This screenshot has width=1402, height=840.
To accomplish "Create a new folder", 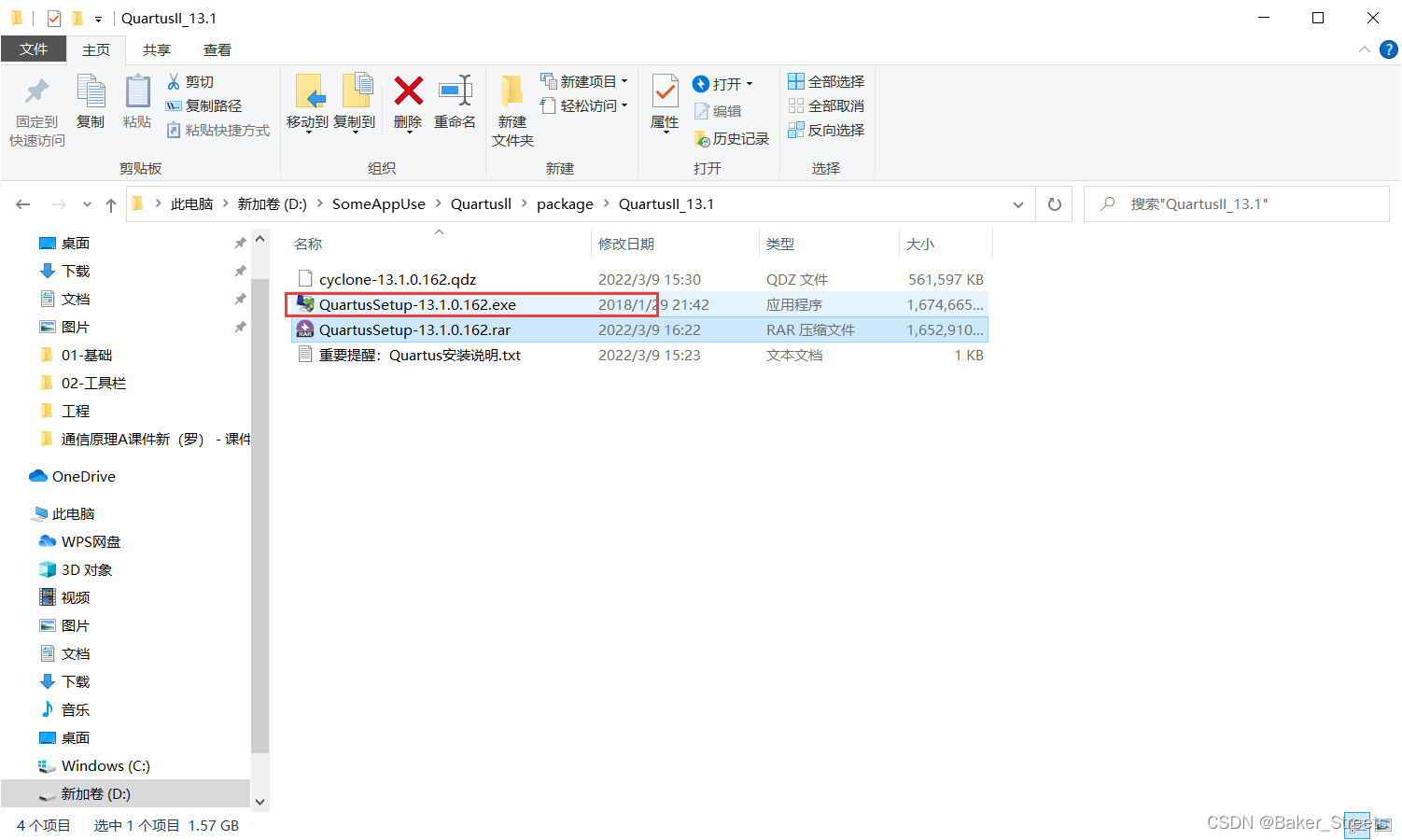I will point(512,111).
